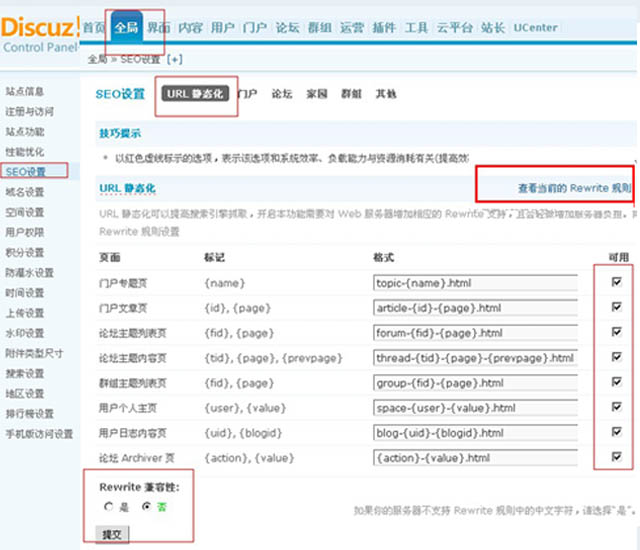Open 搜索设置 in the sidebar

(24, 373)
